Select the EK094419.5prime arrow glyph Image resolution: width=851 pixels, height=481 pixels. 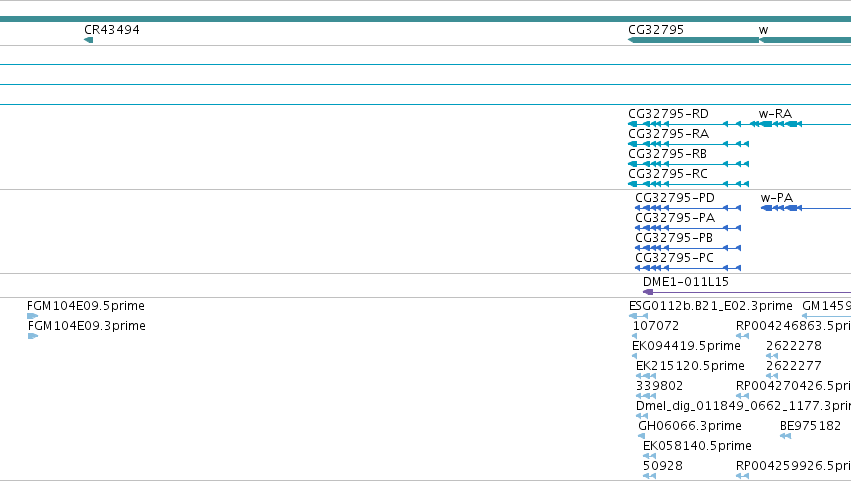click(x=634, y=356)
